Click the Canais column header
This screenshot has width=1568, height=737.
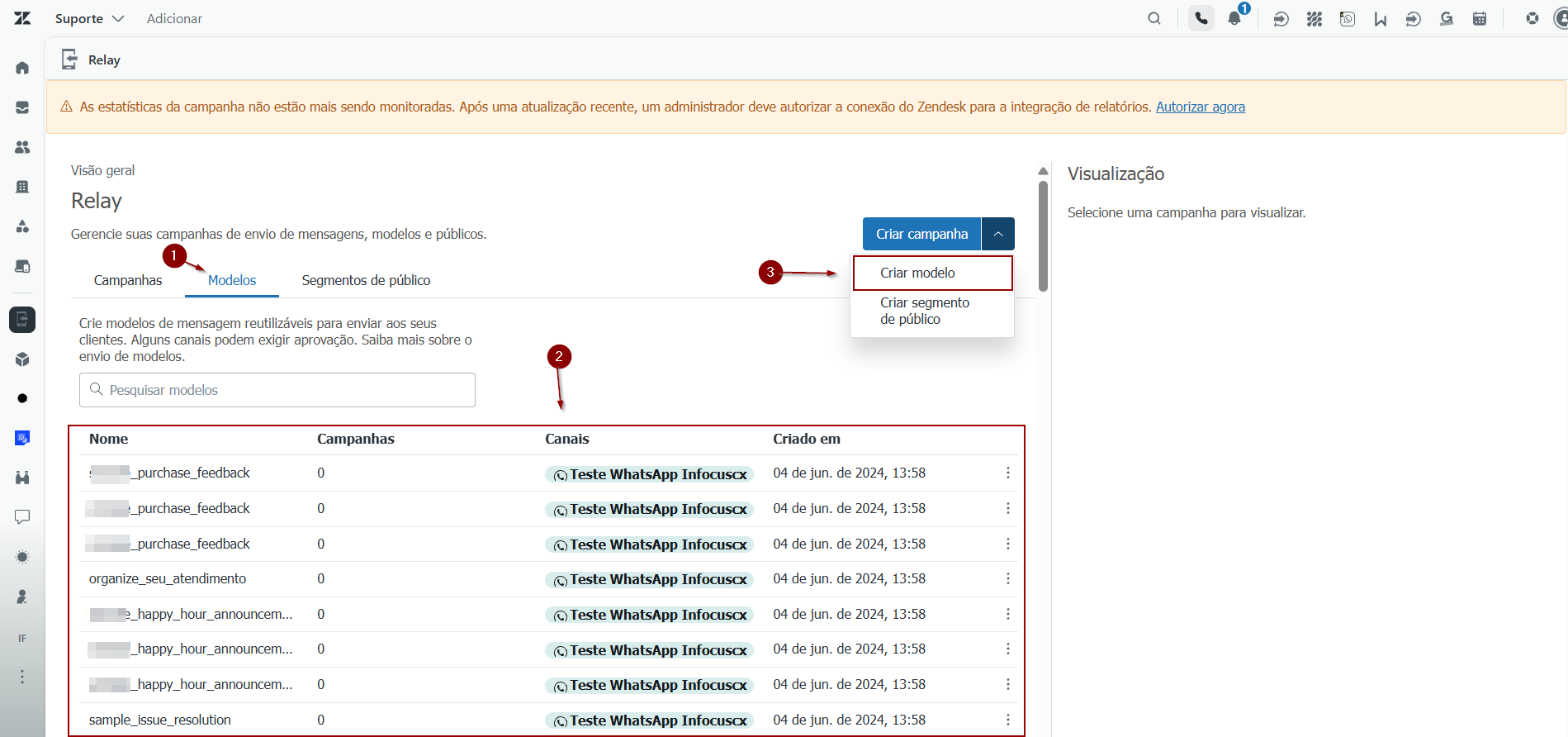567,439
